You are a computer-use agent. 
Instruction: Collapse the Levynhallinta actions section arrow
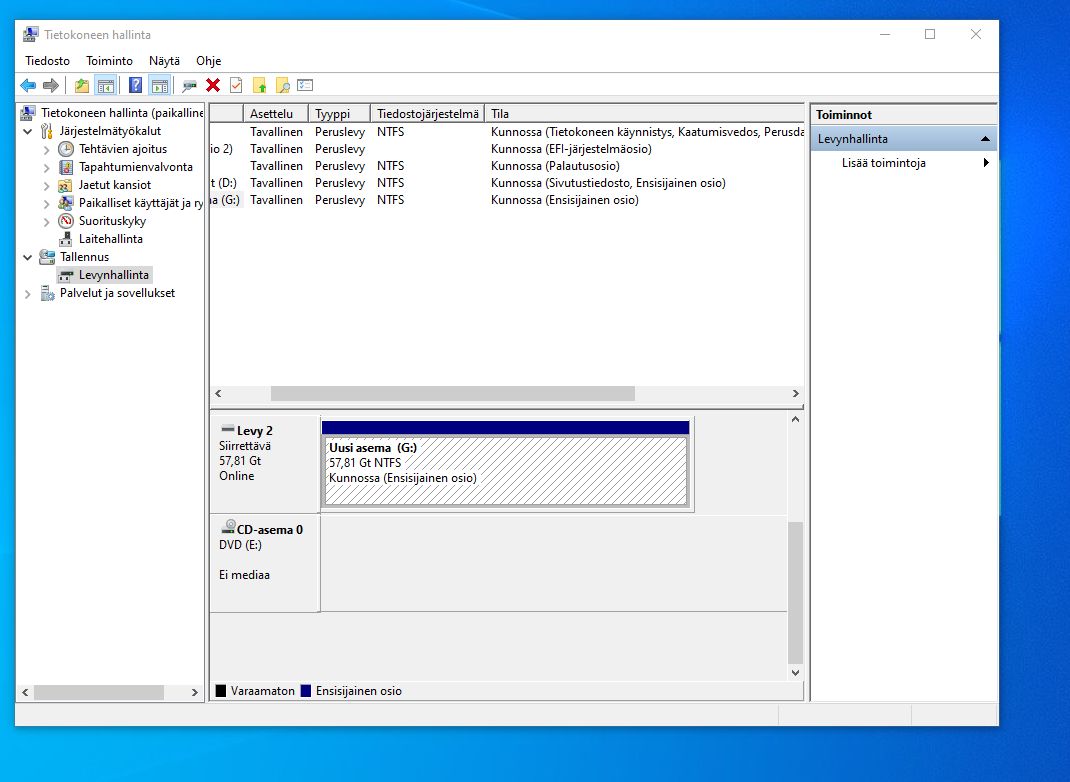(985, 139)
